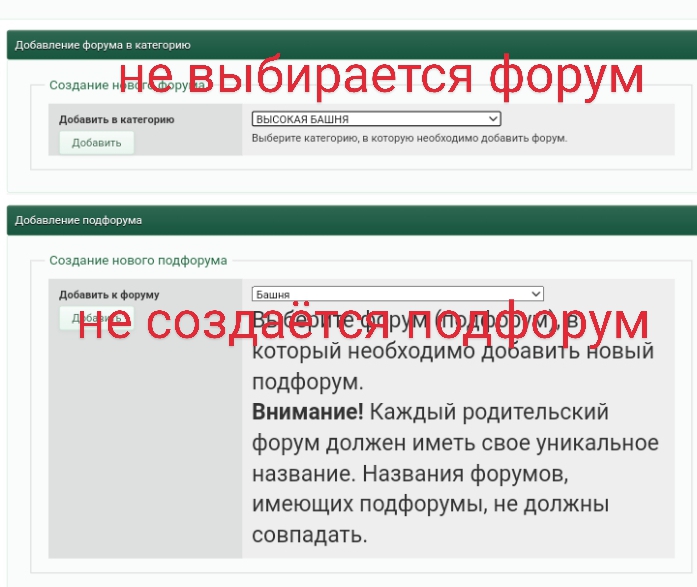Click the red text не создаётся подфорум
This screenshot has height=587, width=697.
coord(364,323)
